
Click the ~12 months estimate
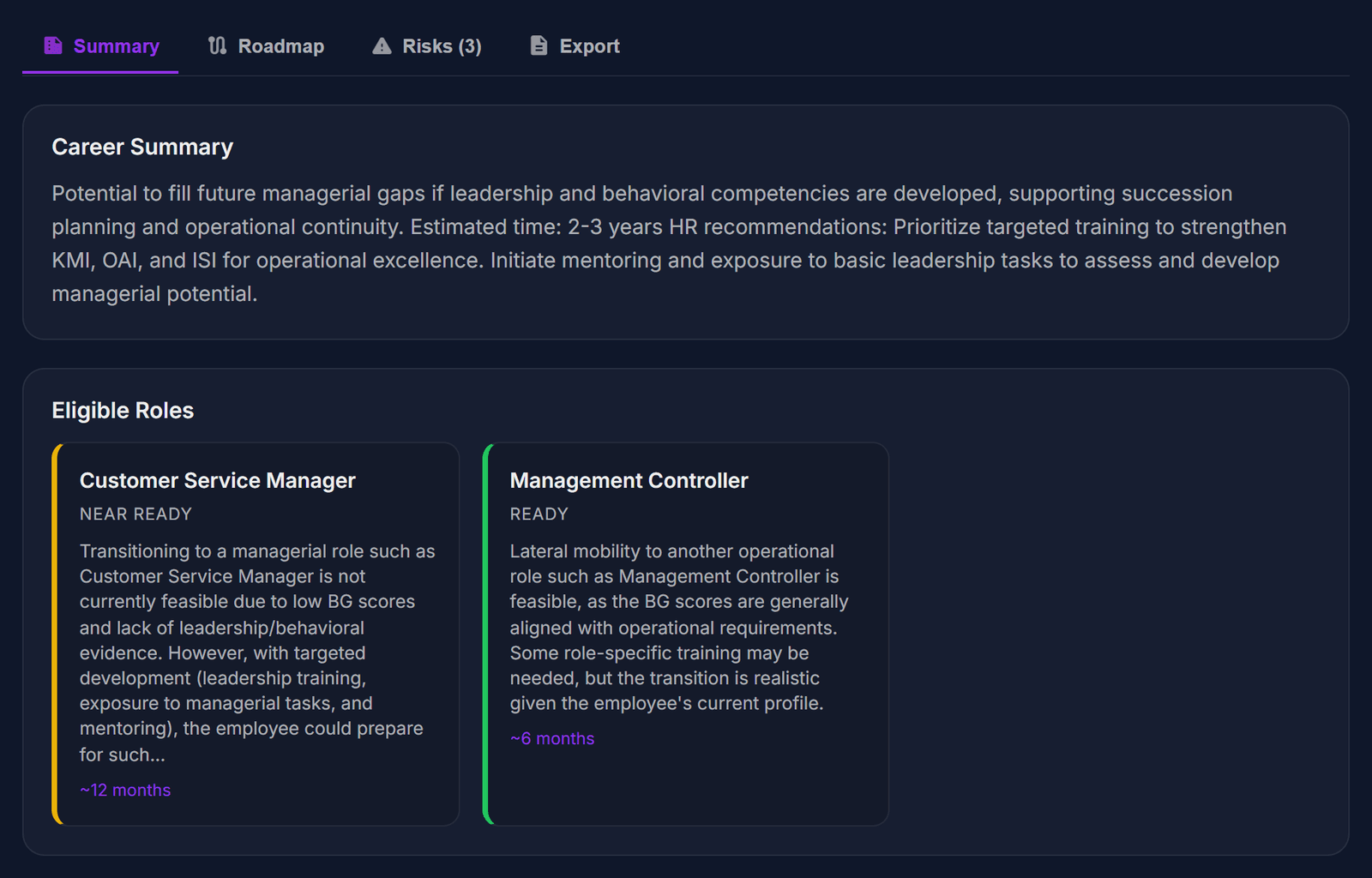pyautogui.click(x=125, y=791)
